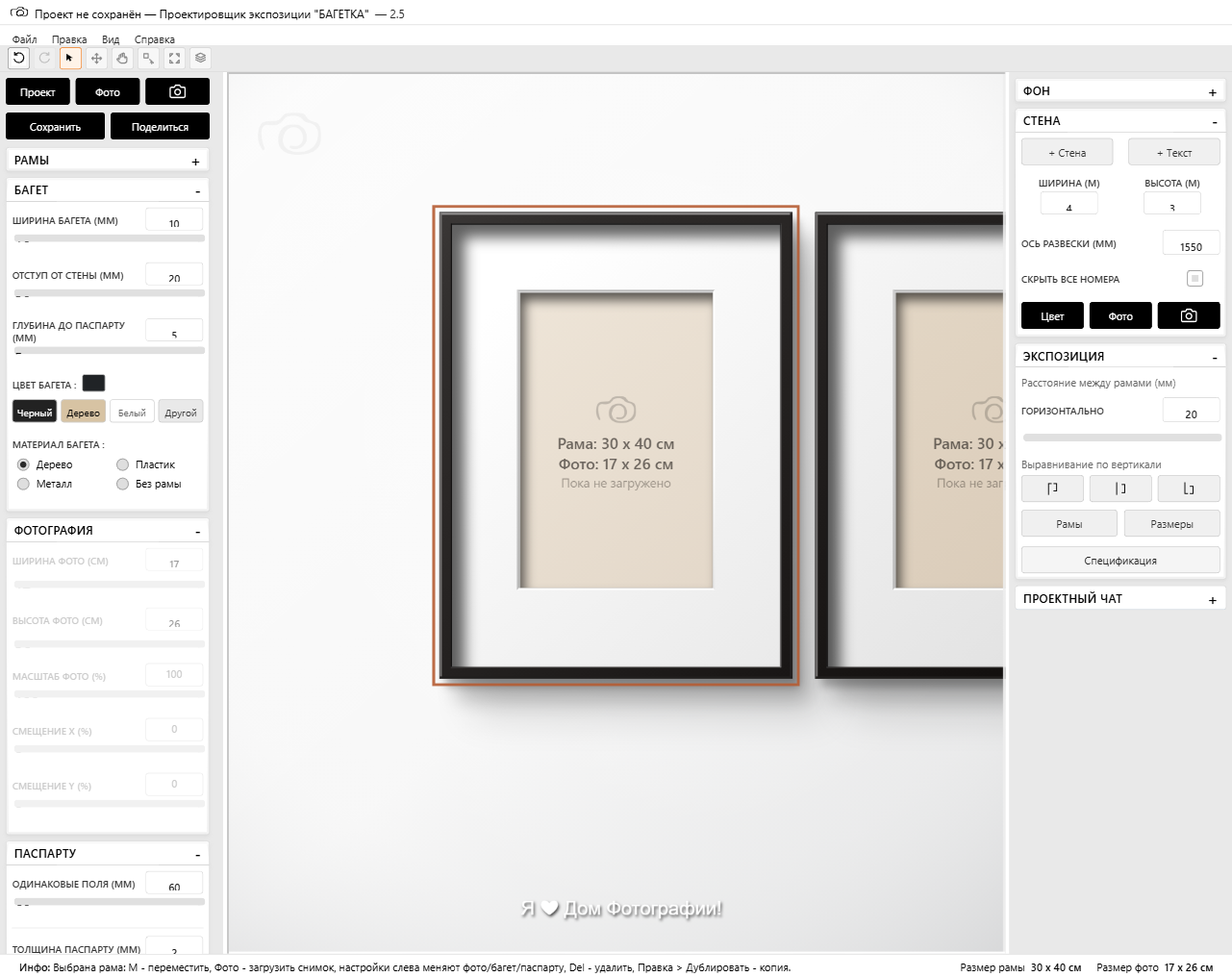Click the layers stack icon in the toolbar
The height and width of the screenshot is (977, 1232).
click(200, 58)
